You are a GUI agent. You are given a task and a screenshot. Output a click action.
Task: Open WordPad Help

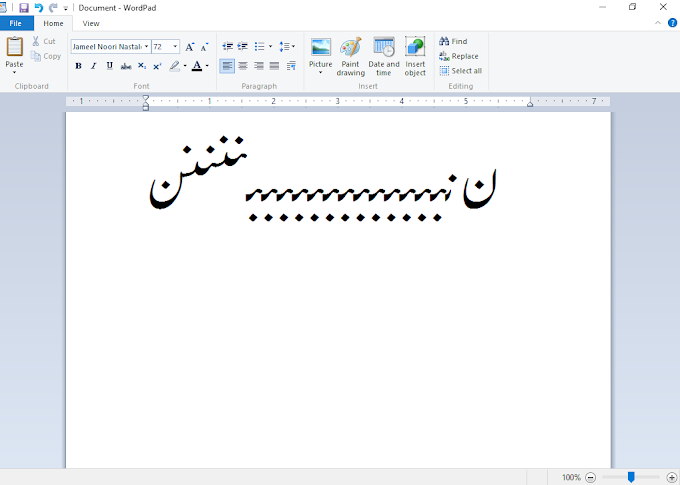pos(673,23)
